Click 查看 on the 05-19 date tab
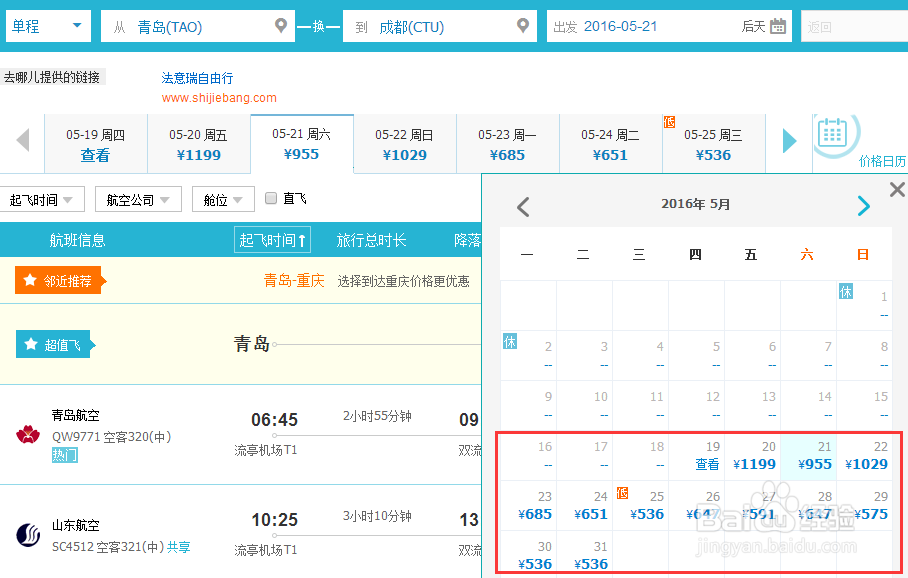Image resolution: width=908 pixels, height=578 pixels. (x=95, y=155)
